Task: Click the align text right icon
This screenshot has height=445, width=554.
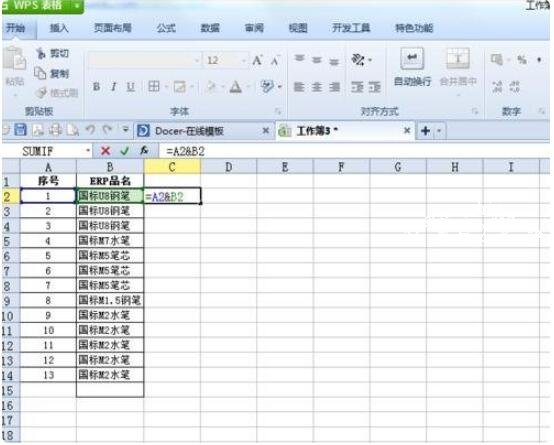Action: 334,87
